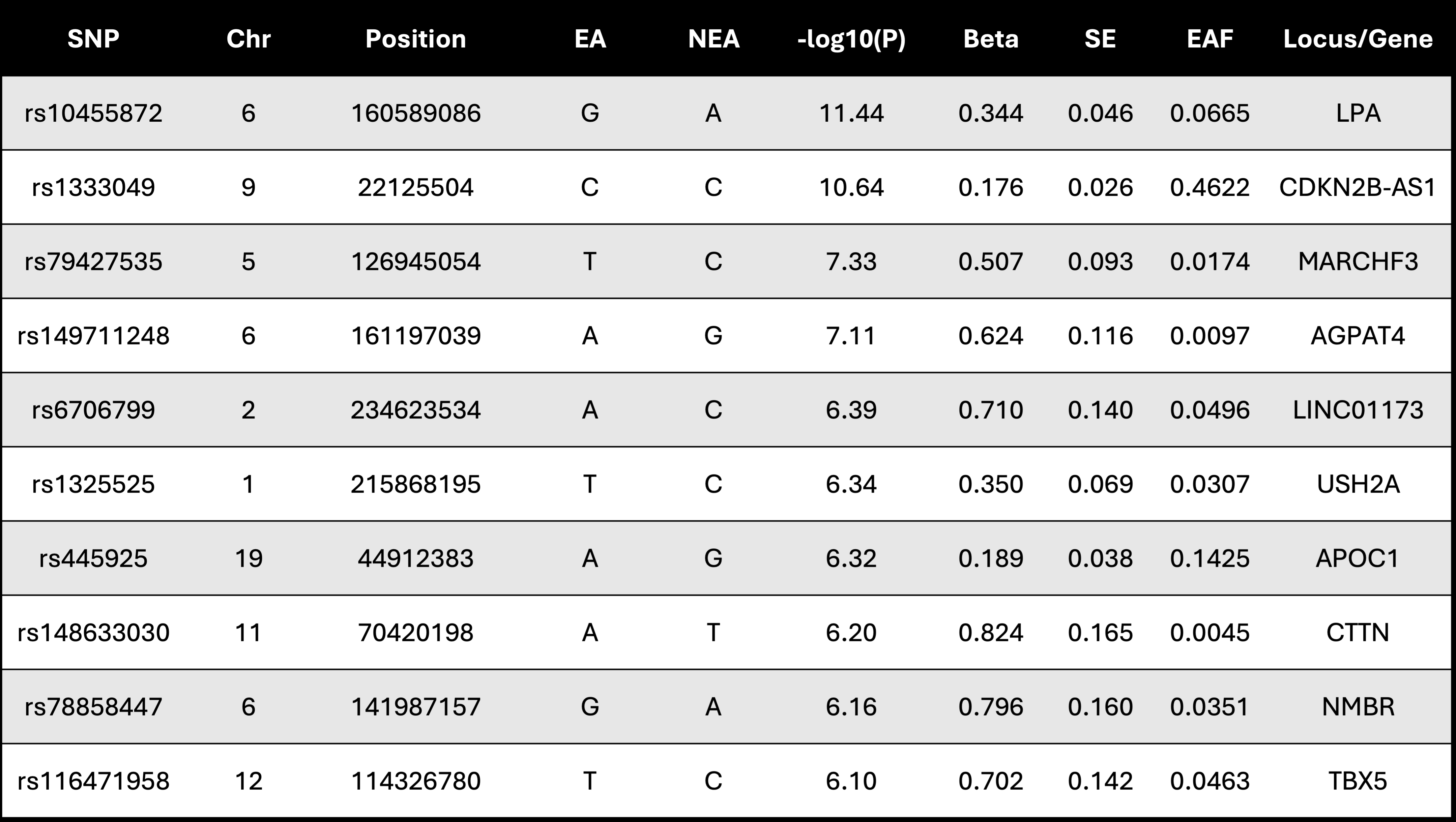Click the rs6706799 SNP cell

tap(93, 410)
